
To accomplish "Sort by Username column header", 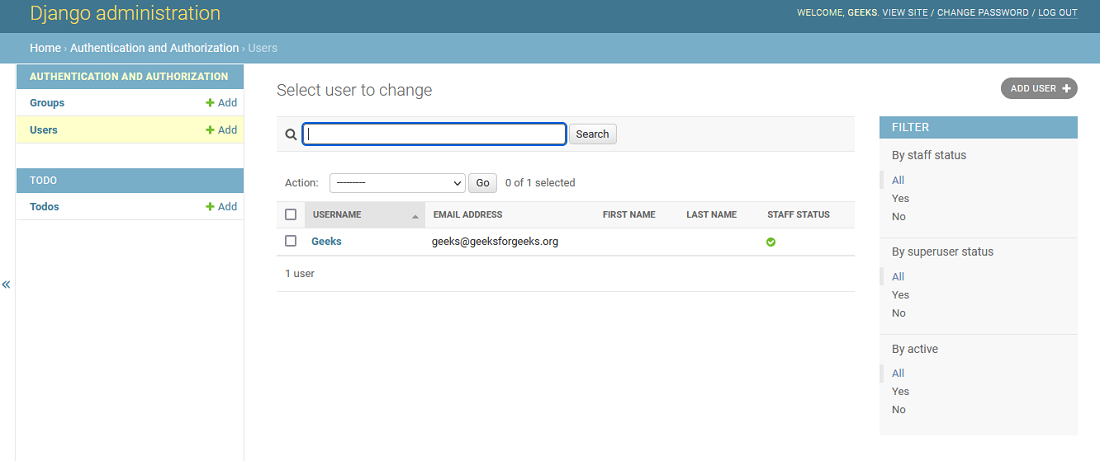I will 337,215.
